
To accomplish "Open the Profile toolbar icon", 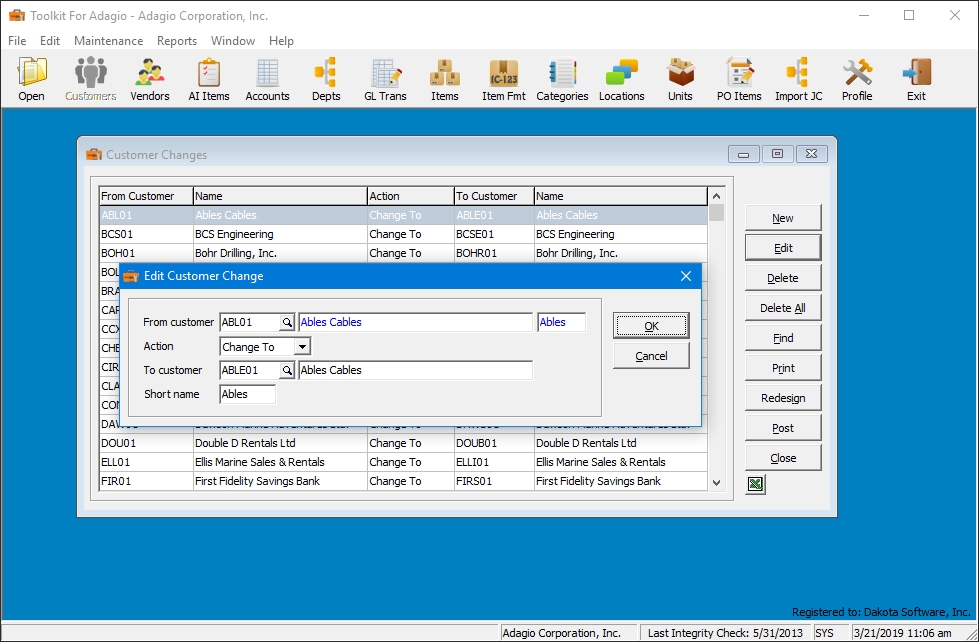I will tap(857, 79).
